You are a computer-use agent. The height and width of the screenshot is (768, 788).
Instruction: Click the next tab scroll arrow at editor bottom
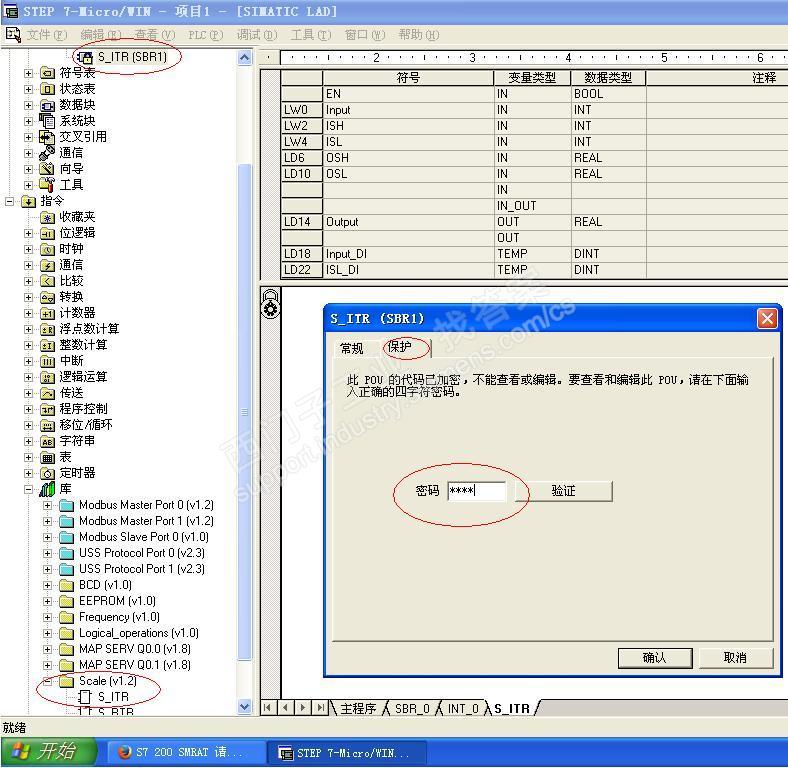303,708
